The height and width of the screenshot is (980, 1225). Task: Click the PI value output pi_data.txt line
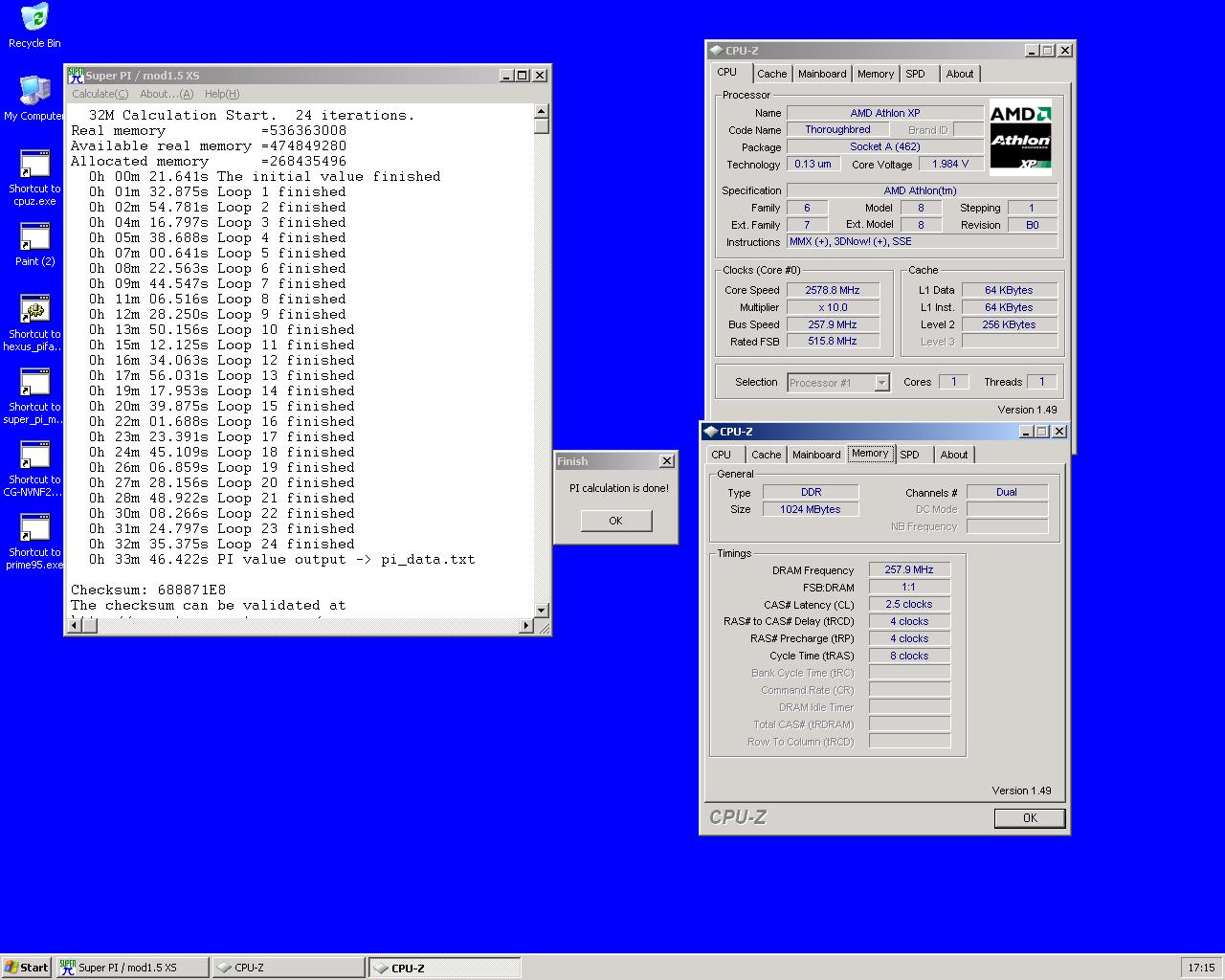click(281, 559)
